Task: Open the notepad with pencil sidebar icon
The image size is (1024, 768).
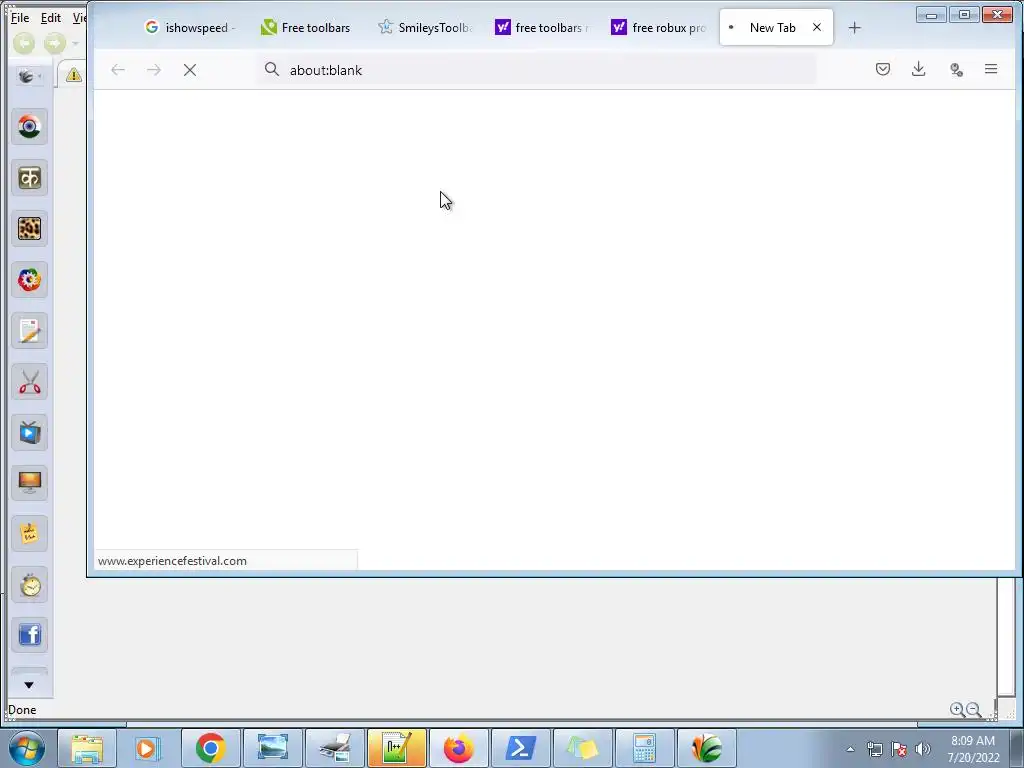Action: point(29,330)
